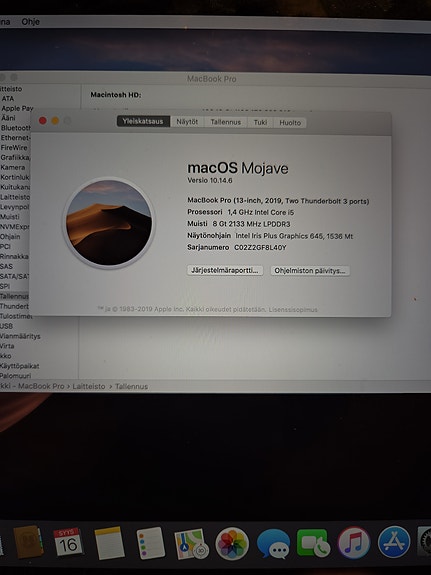Open the Maps app in Dock
This screenshot has height=575, width=431.
[x=191, y=543]
